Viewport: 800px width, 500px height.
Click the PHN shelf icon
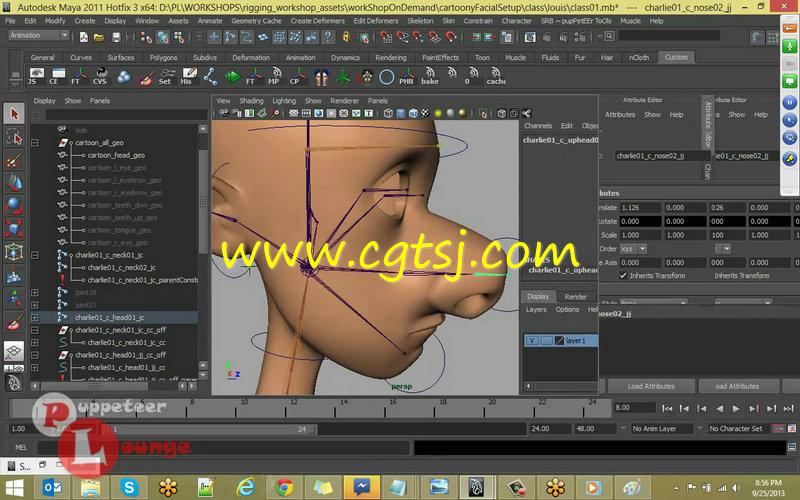pyautogui.click(x=407, y=76)
